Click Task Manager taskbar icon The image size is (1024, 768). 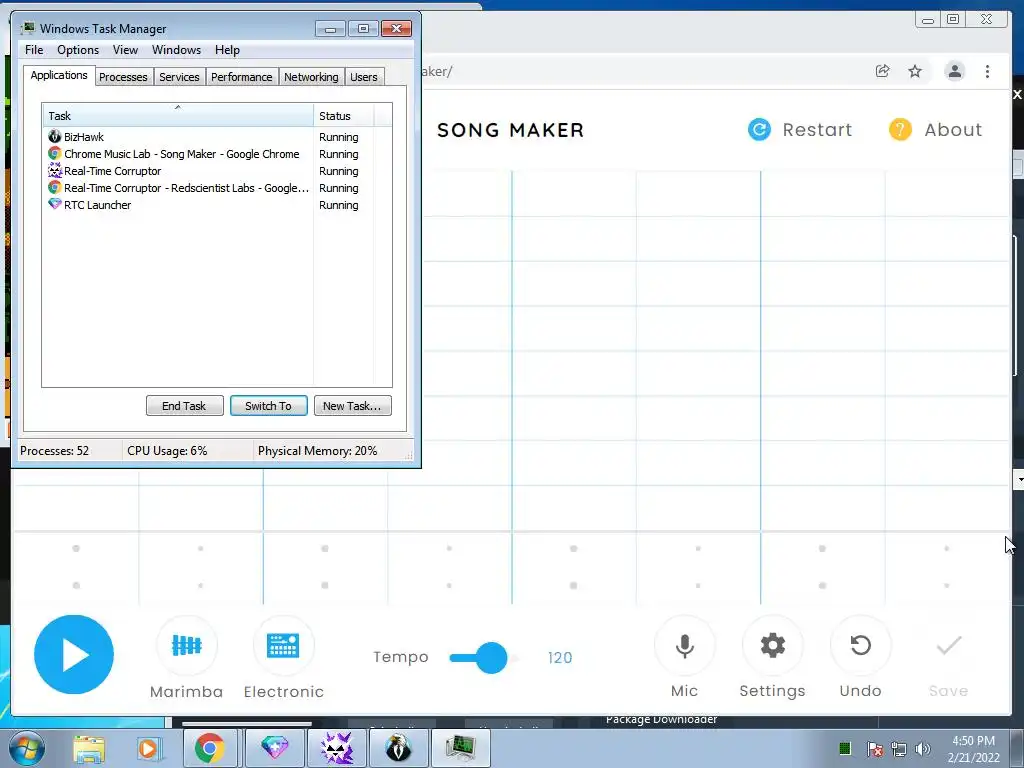click(x=460, y=748)
